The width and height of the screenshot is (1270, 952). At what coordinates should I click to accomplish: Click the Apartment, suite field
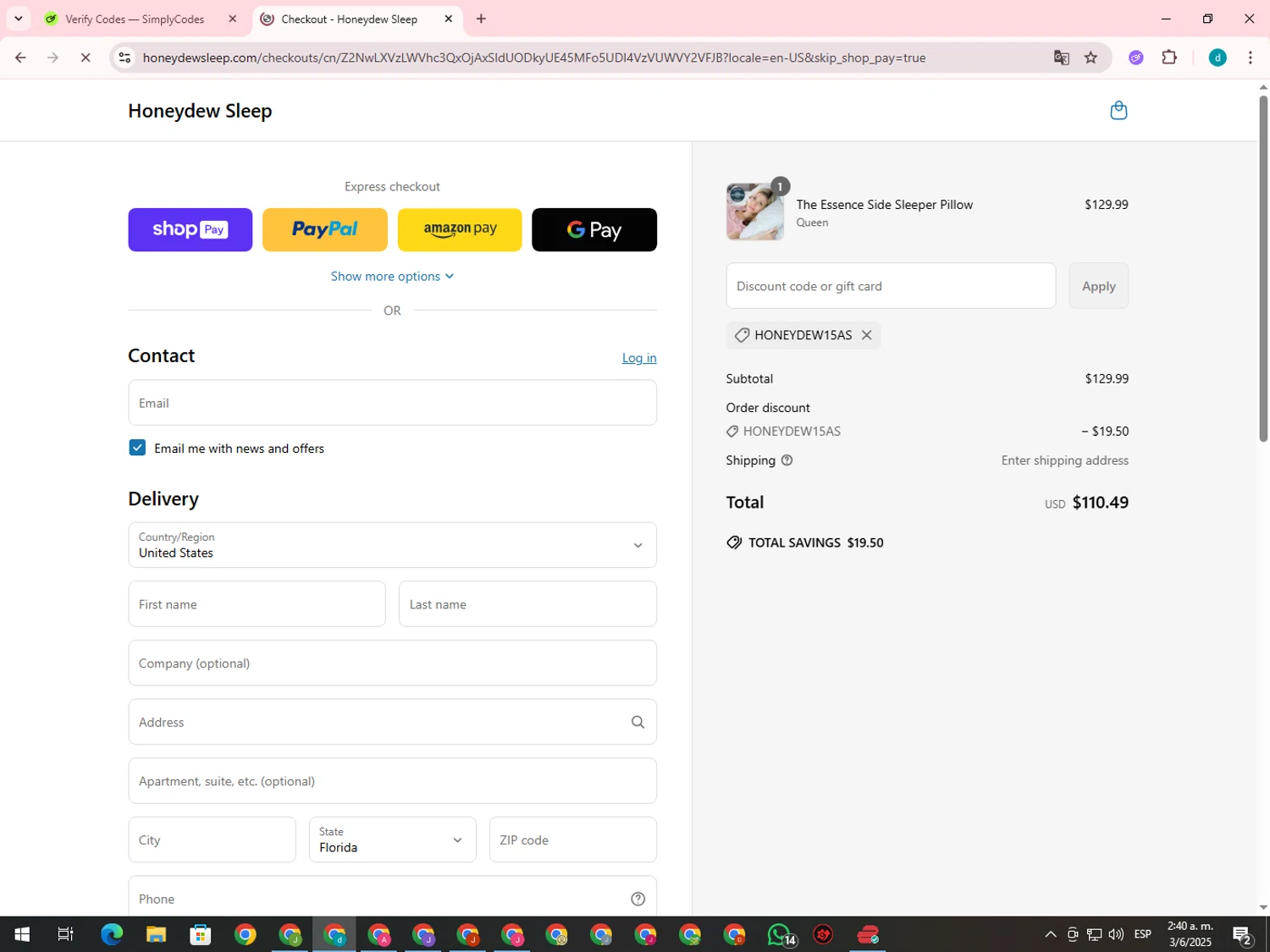(x=392, y=780)
